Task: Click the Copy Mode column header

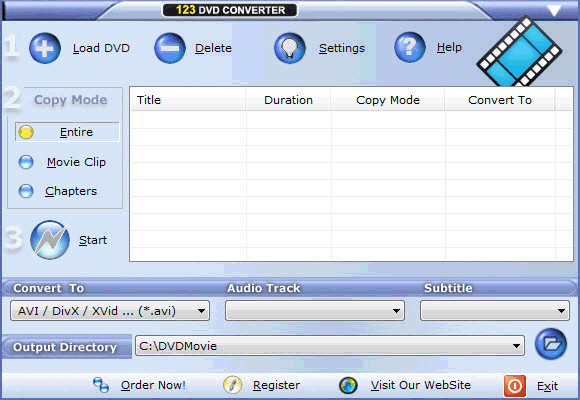Action: 388,100
